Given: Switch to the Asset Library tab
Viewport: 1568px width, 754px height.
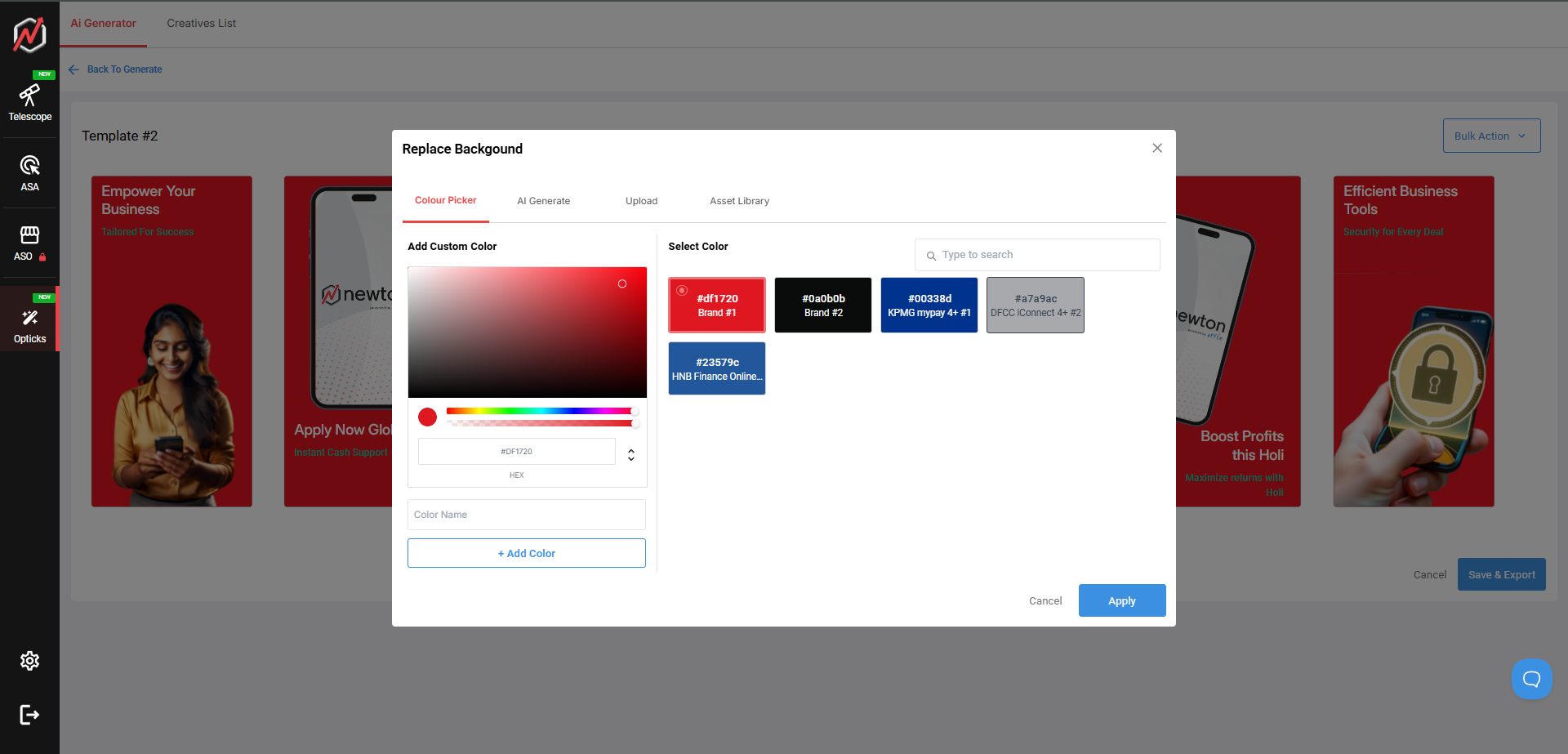Looking at the screenshot, I should point(739,201).
